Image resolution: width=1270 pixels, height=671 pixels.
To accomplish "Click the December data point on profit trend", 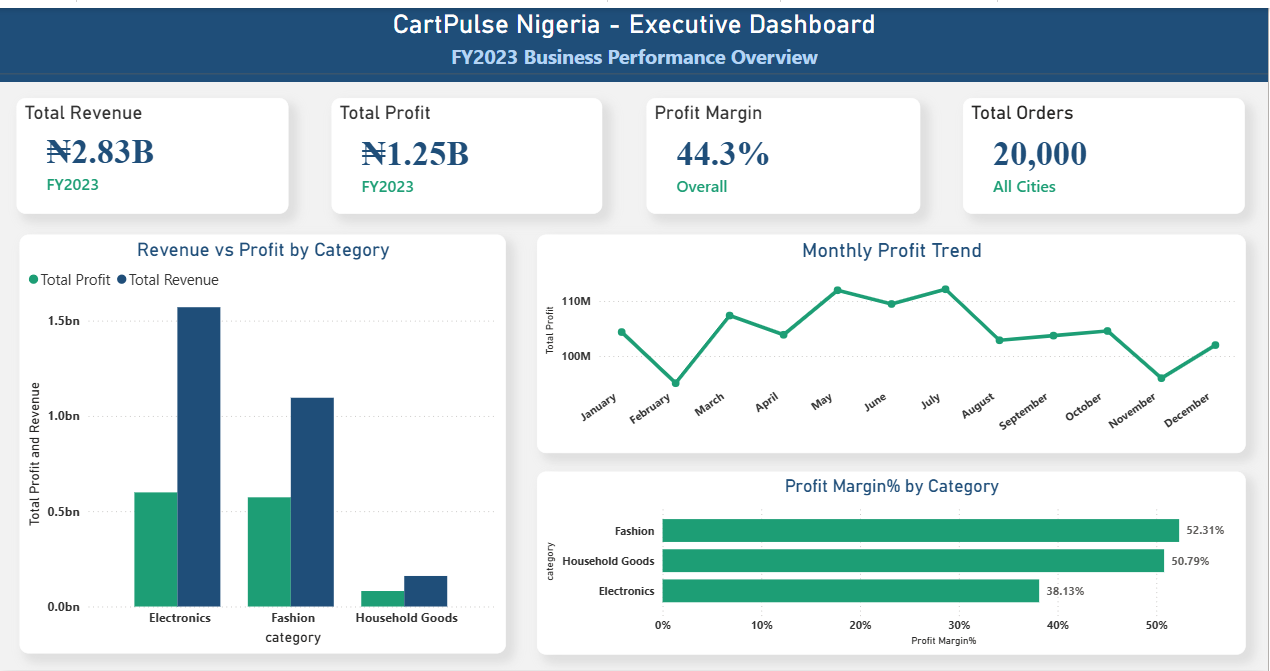I will point(1215,345).
